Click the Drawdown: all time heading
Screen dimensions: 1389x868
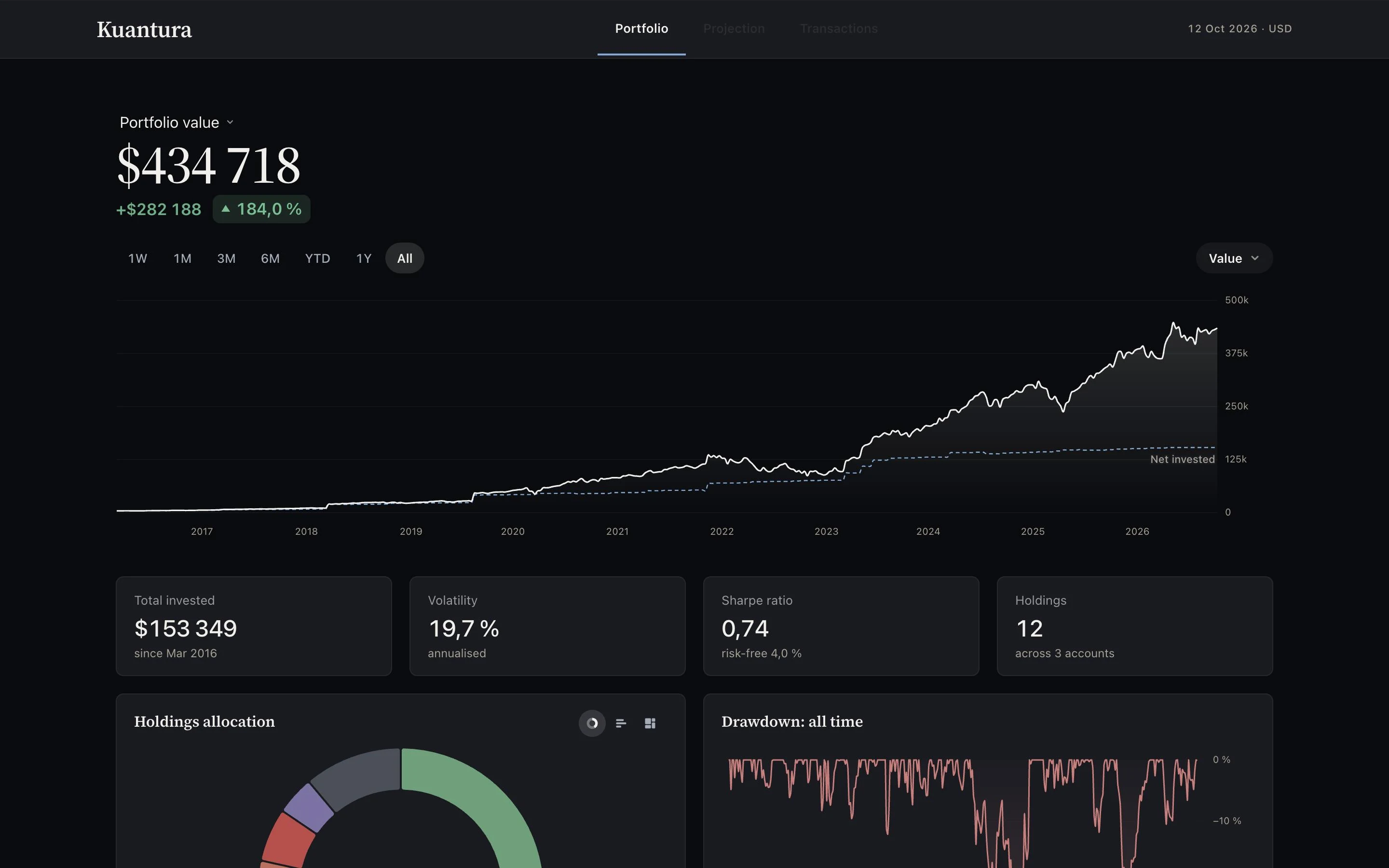792,721
